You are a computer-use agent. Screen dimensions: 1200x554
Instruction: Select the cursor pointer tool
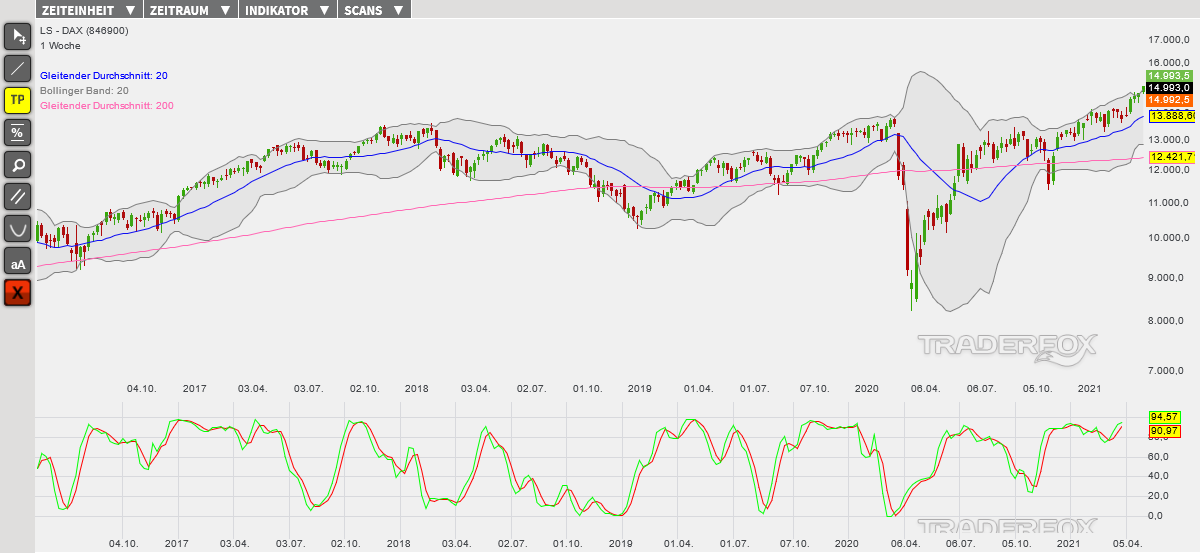tap(18, 37)
